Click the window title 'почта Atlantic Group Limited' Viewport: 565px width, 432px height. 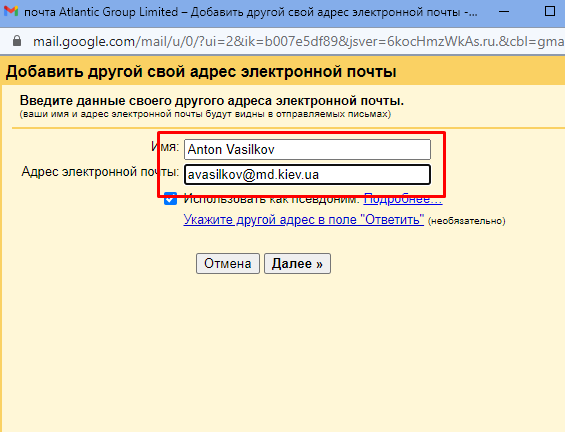(101, 12)
